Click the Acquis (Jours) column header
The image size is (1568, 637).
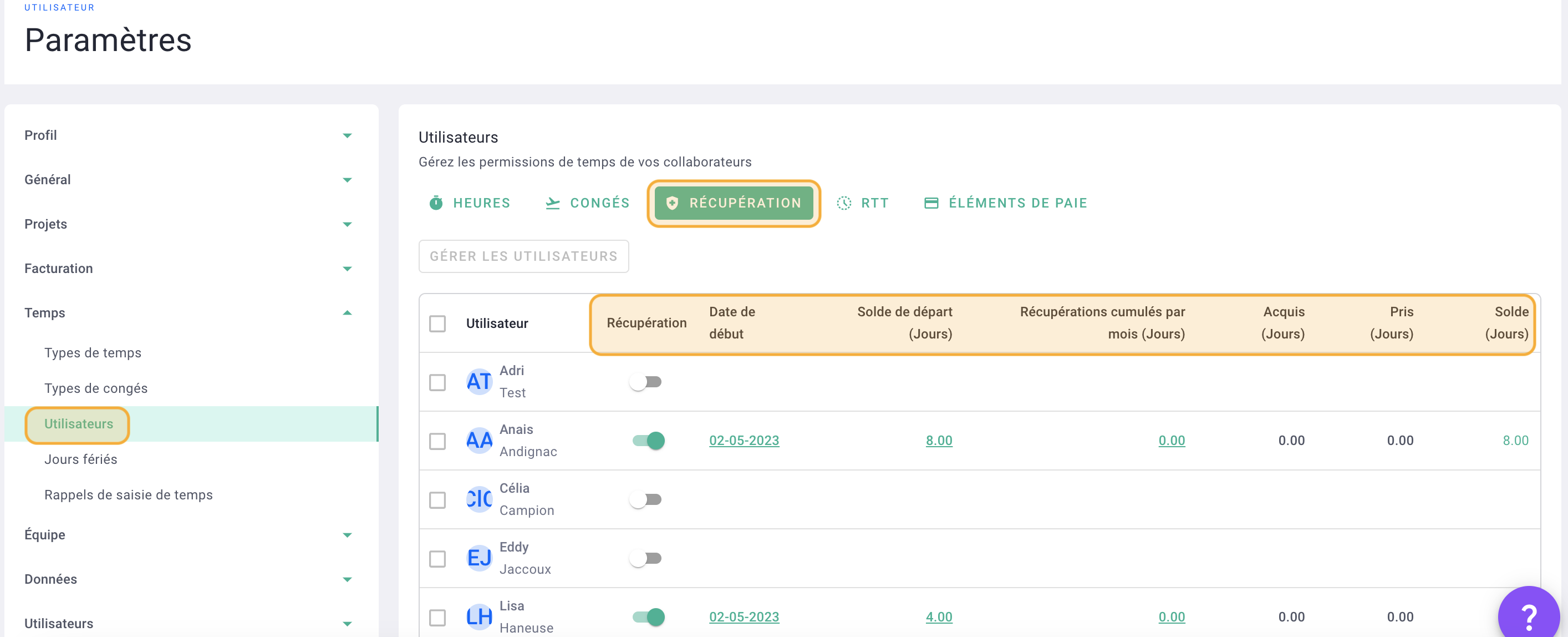(x=1282, y=323)
